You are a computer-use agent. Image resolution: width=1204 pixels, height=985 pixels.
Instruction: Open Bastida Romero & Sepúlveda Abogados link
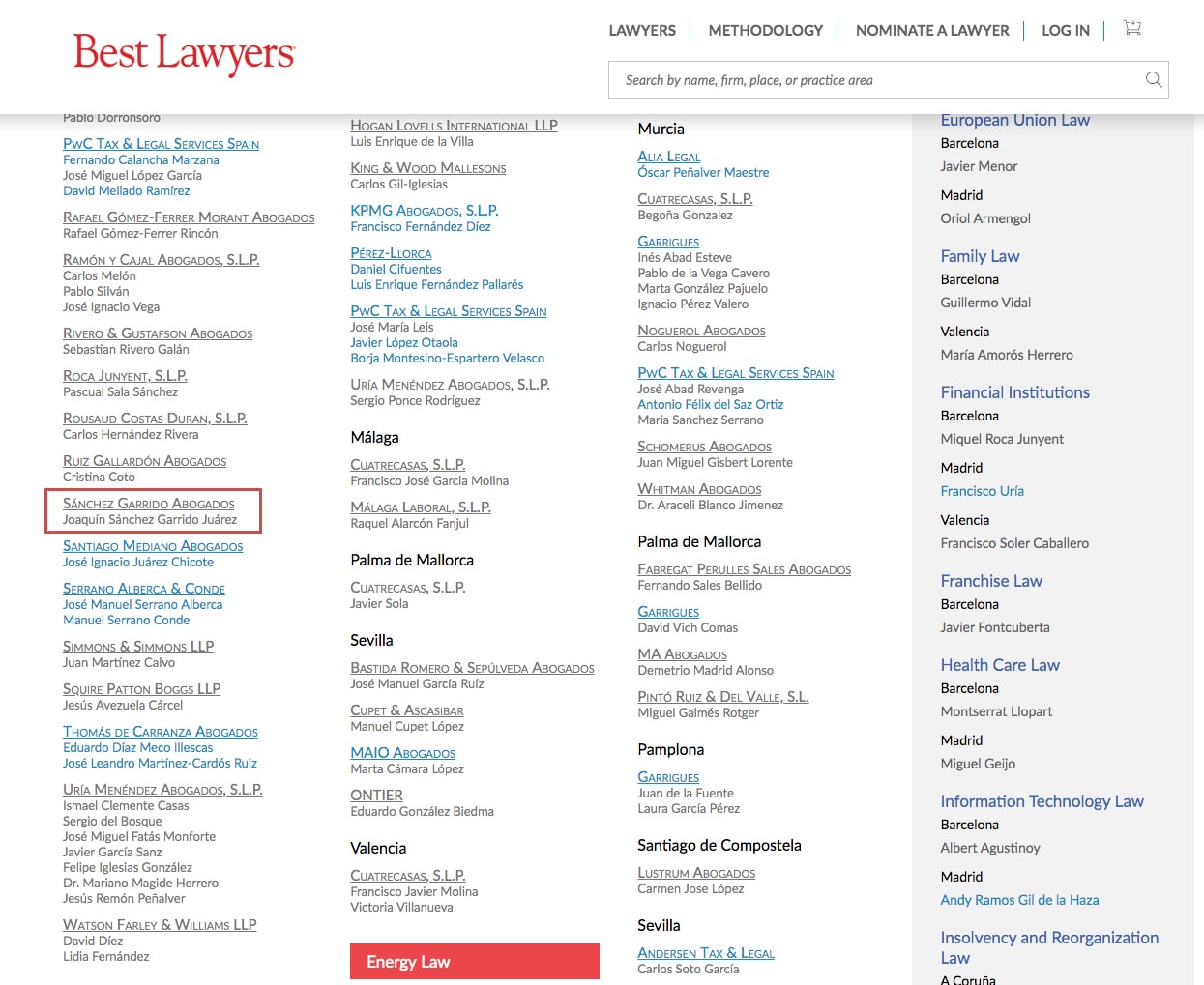tap(472, 668)
